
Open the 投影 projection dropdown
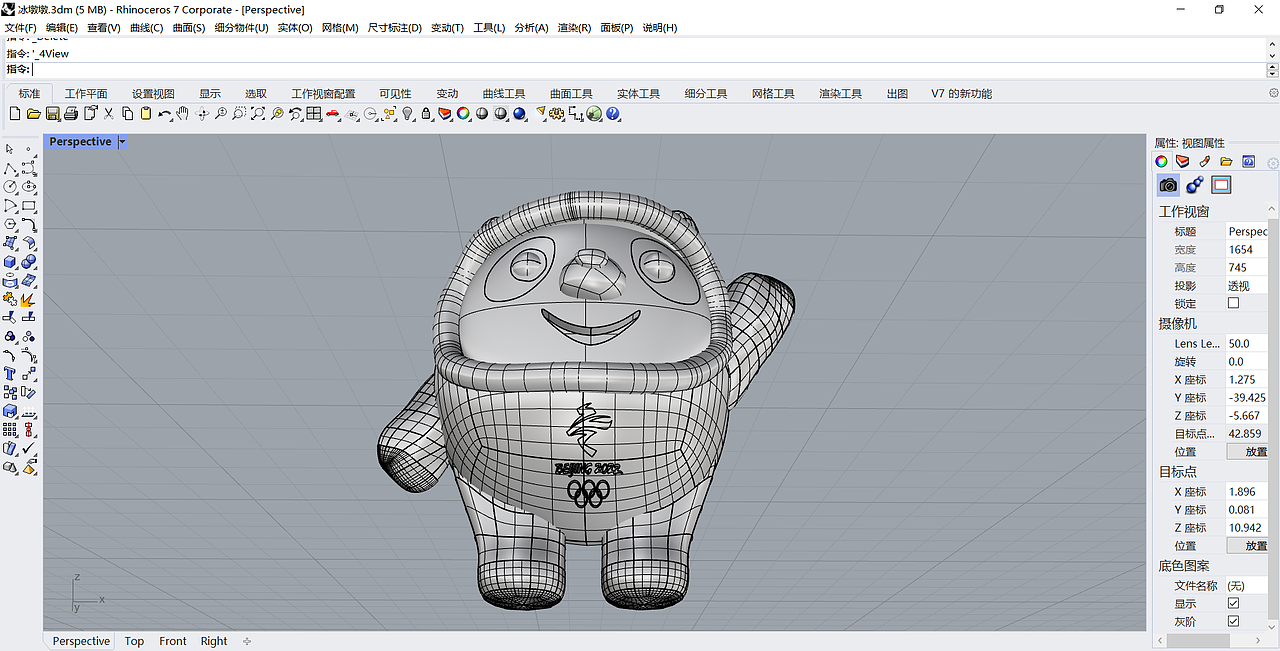pyautogui.click(x=1247, y=286)
